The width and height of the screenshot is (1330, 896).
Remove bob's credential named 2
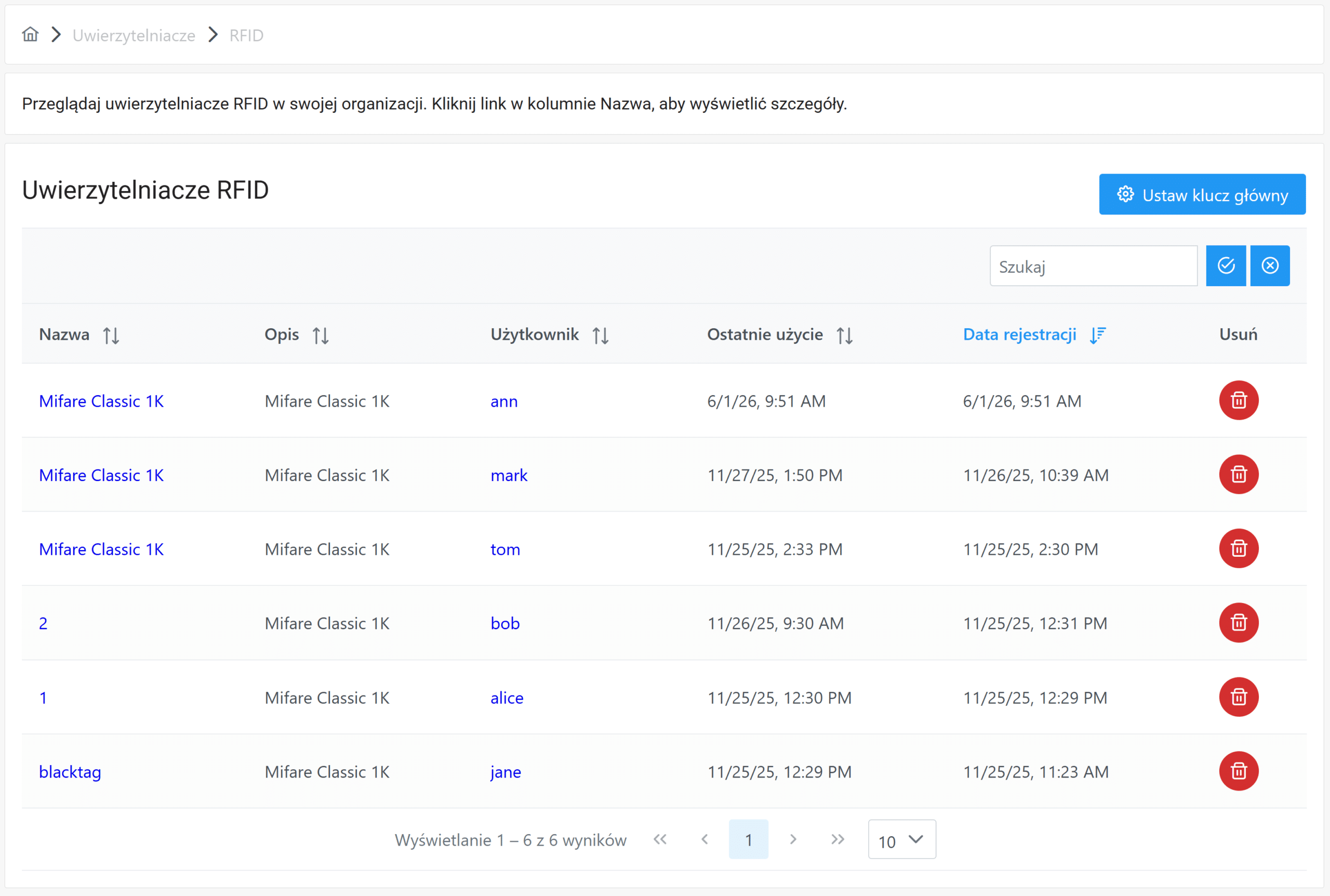pyautogui.click(x=1239, y=622)
